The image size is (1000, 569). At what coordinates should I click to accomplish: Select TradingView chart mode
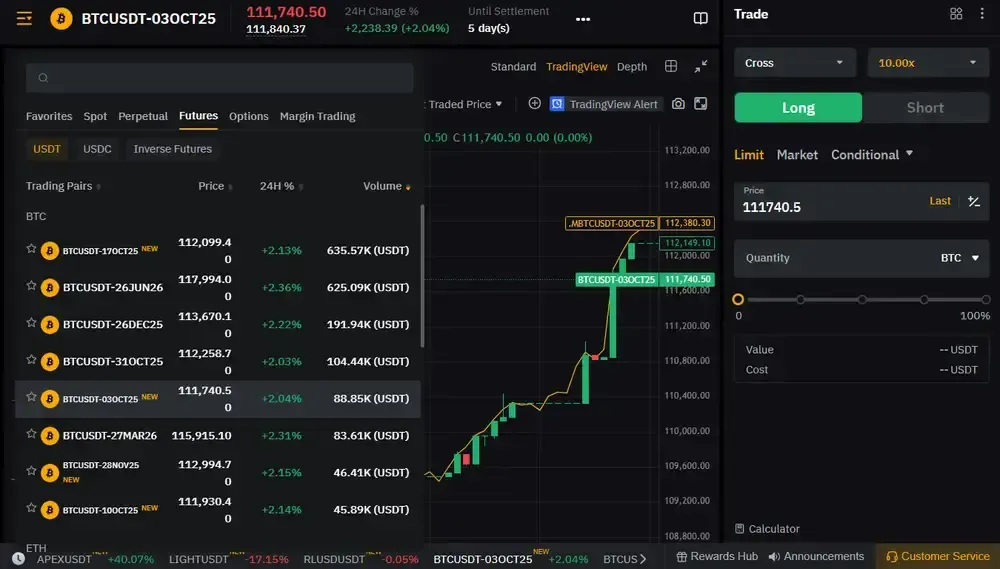[x=577, y=66]
